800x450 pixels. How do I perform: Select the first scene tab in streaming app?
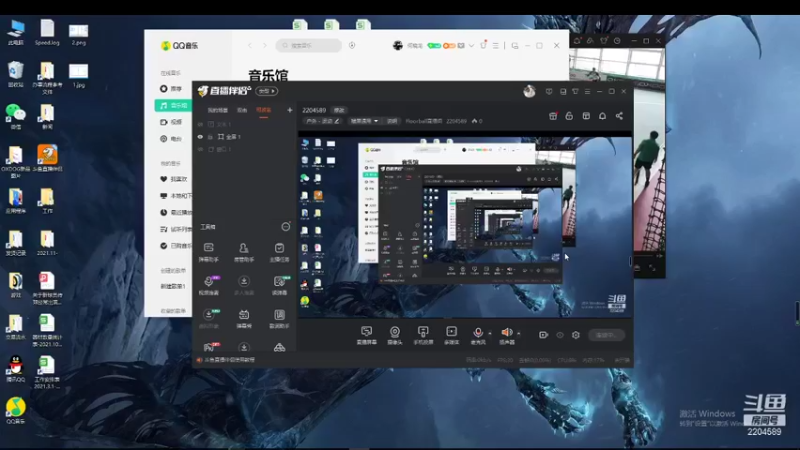pyautogui.click(x=218, y=110)
